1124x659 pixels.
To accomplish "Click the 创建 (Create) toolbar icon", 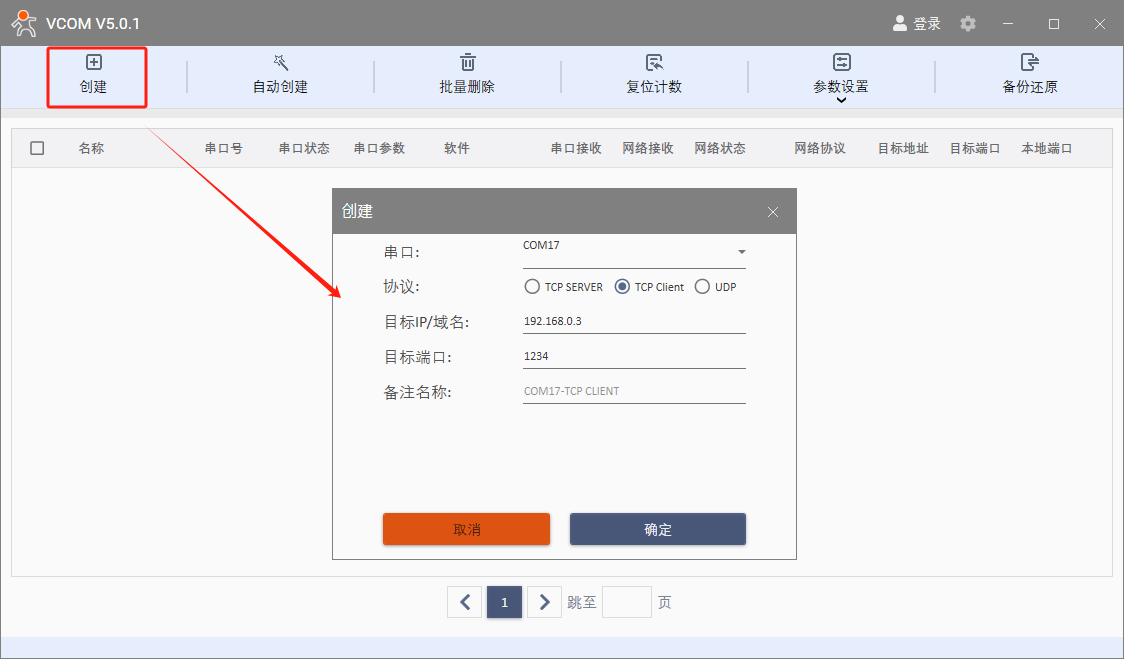I will click(x=94, y=63).
